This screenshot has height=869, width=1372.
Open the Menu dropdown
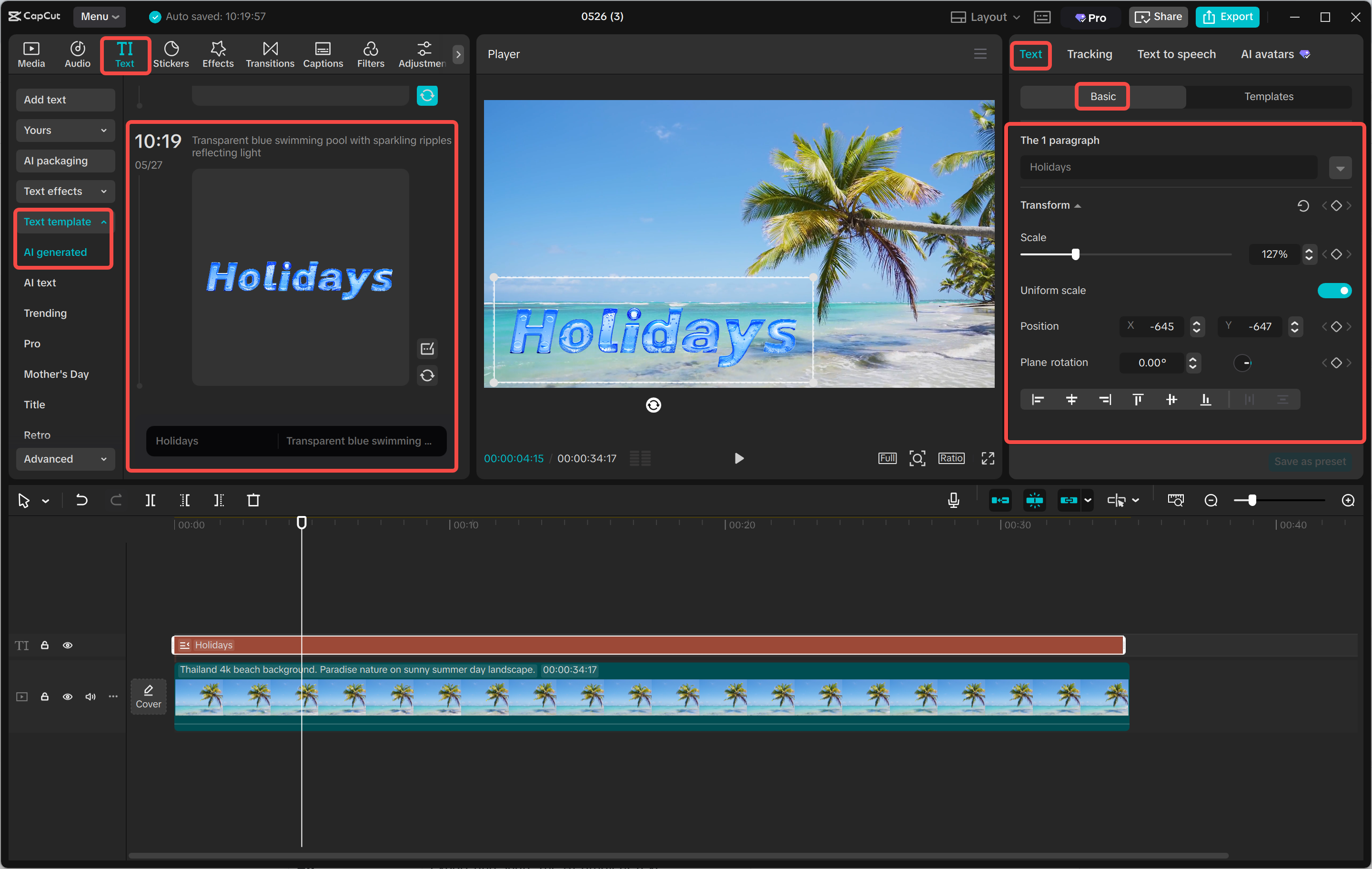pyautogui.click(x=100, y=17)
